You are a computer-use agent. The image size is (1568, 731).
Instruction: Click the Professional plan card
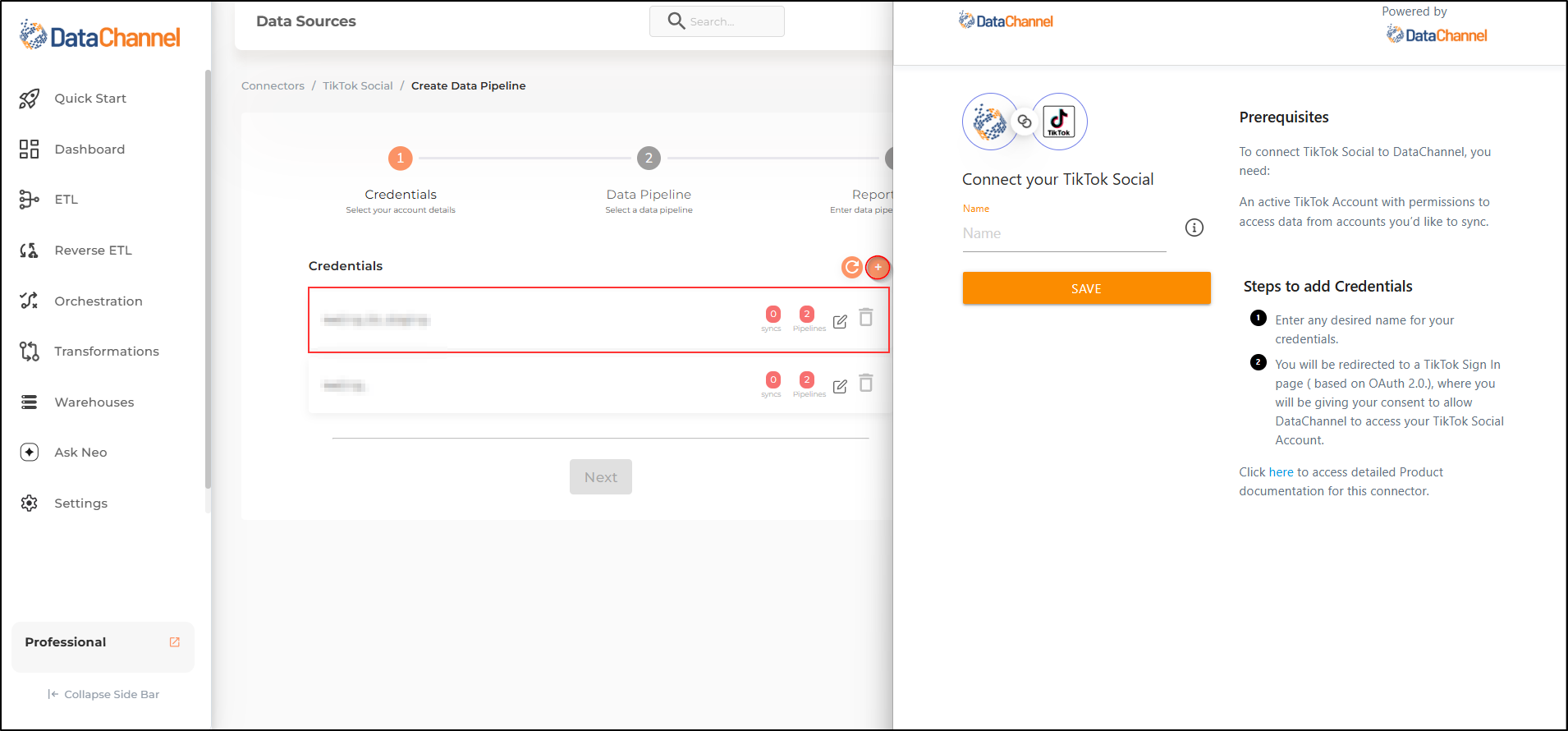(x=103, y=646)
